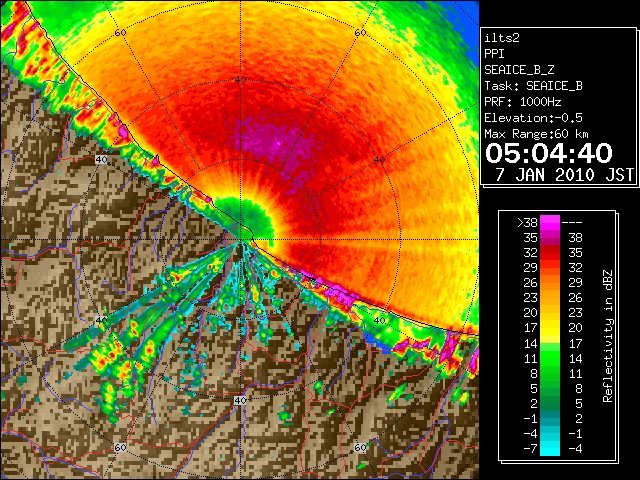Click the "Reflectivity in dBZ" legend title
The height and width of the screenshot is (480, 640).
coord(607,336)
